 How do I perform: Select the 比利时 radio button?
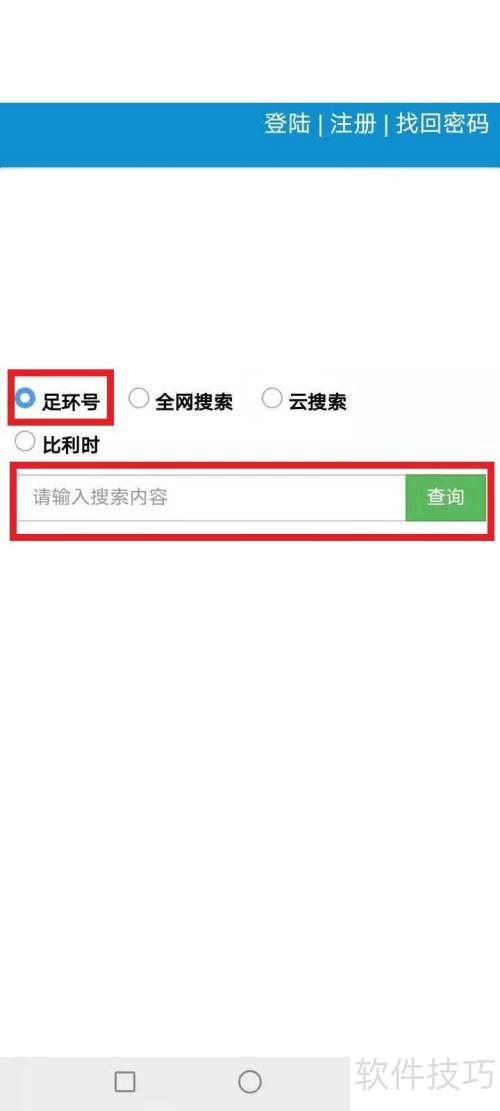(x=25, y=441)
